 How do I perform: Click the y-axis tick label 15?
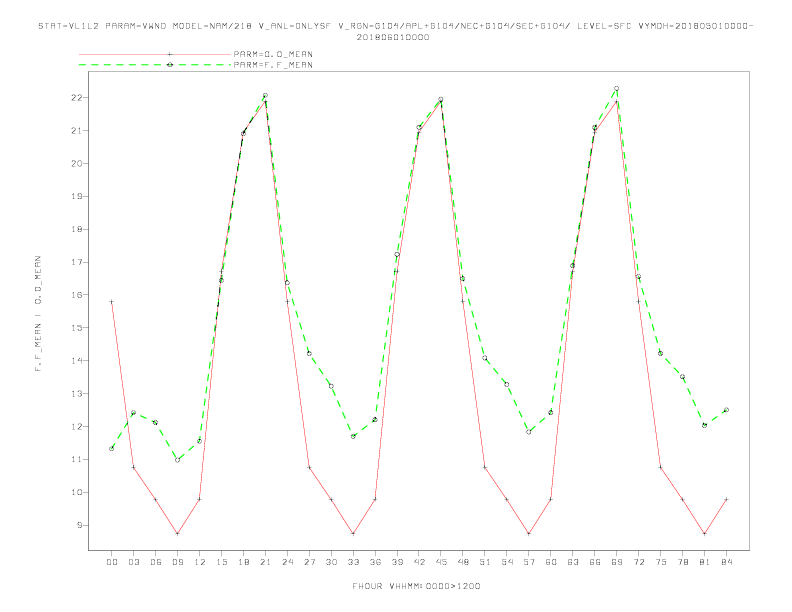(77, 328)
